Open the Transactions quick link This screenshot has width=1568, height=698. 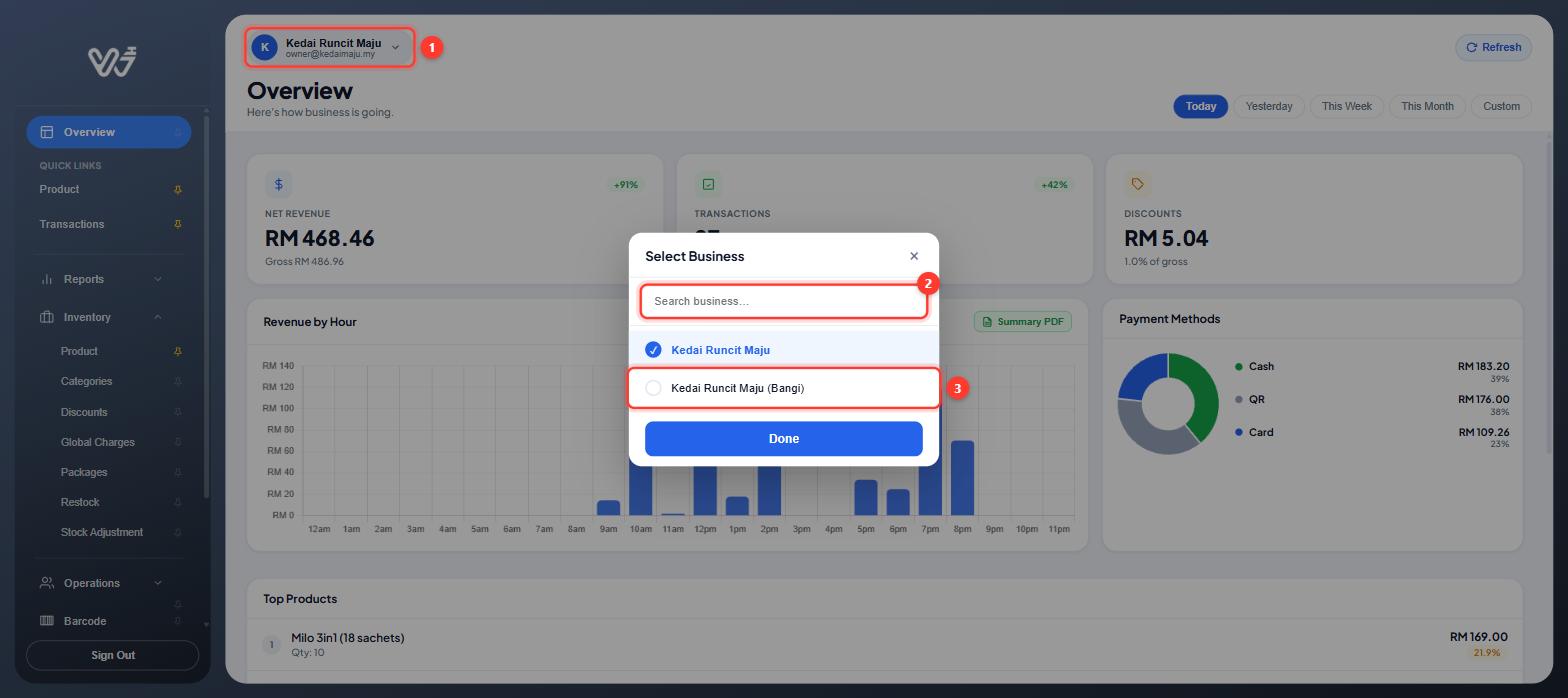pos(72,224)
